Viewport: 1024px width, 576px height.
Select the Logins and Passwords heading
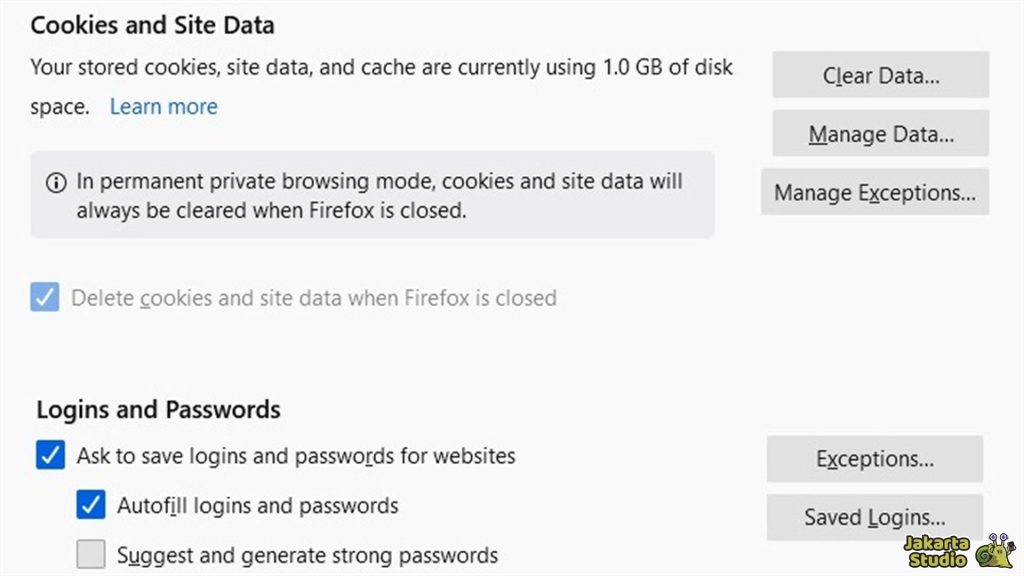158,409
